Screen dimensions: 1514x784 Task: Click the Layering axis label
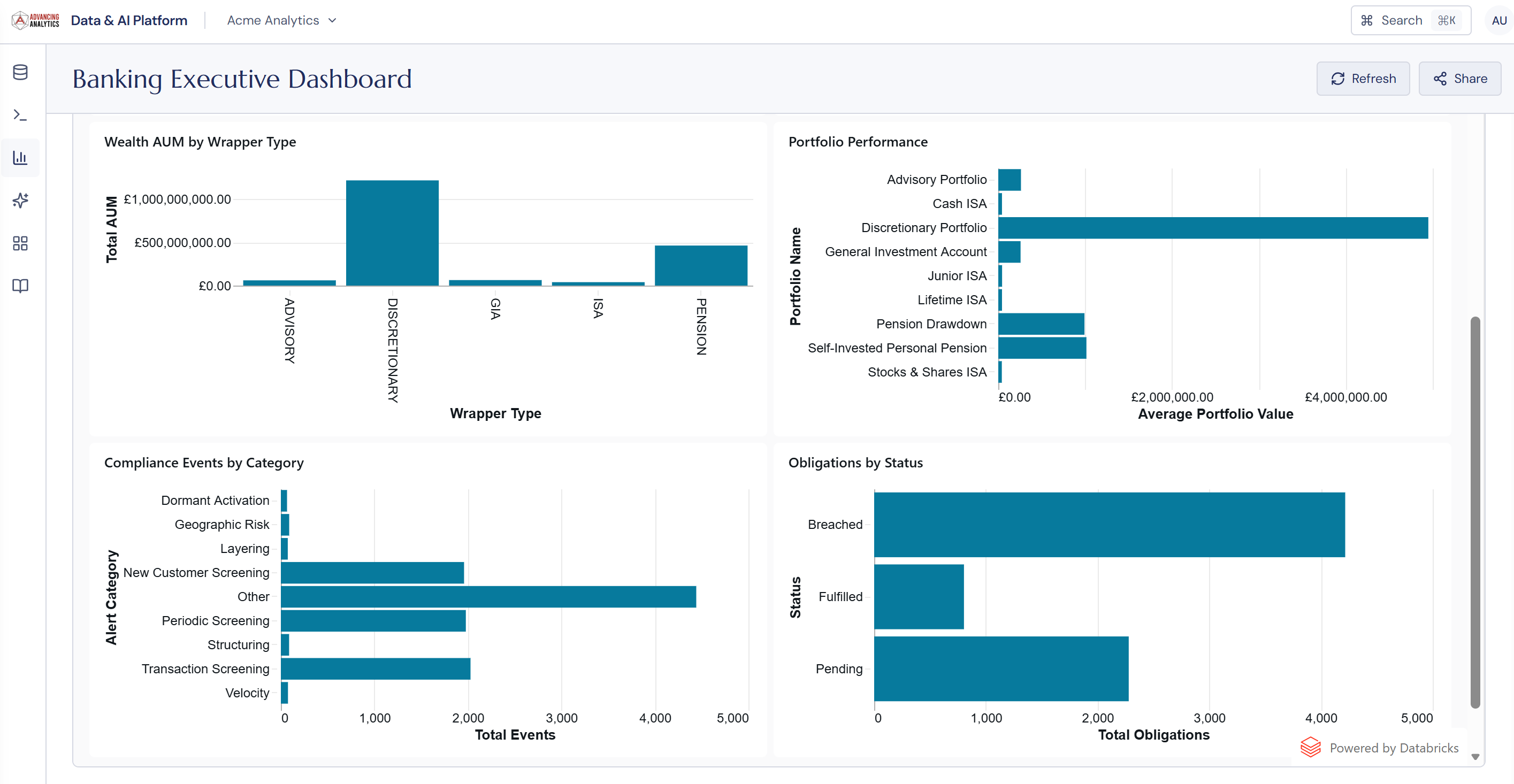pyautogui.click(x=244, y=548)
